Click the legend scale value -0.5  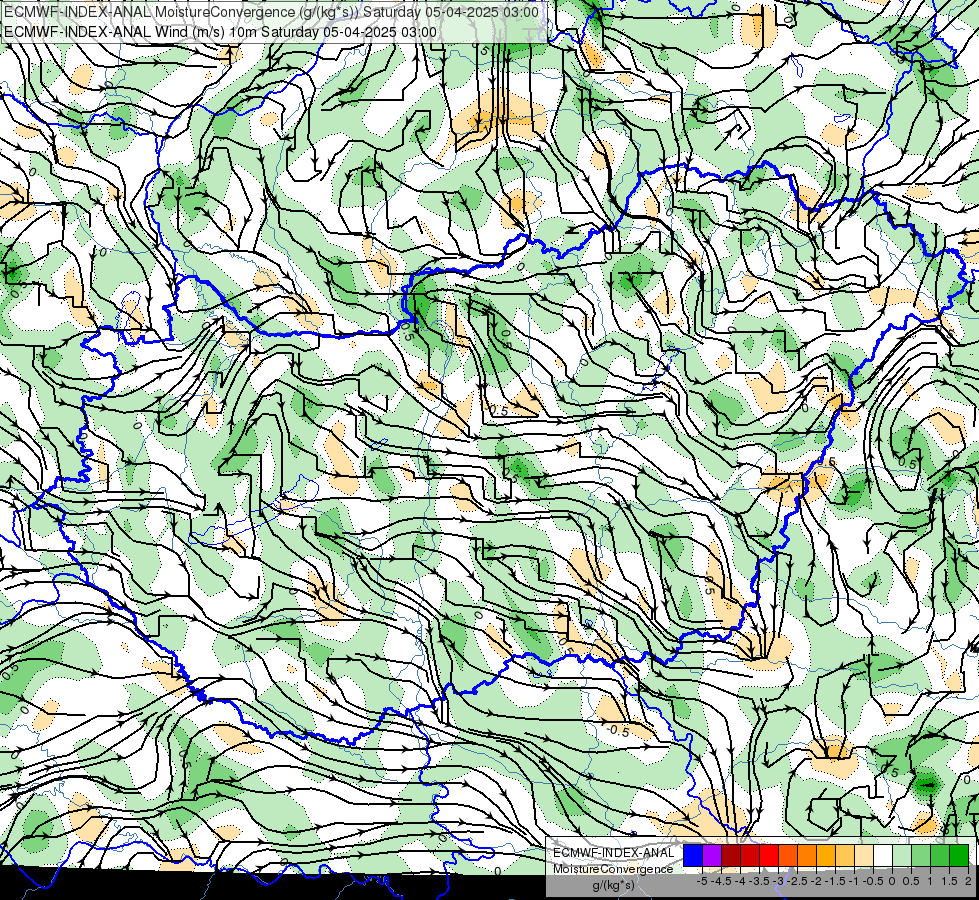click(x=873, y=881)
